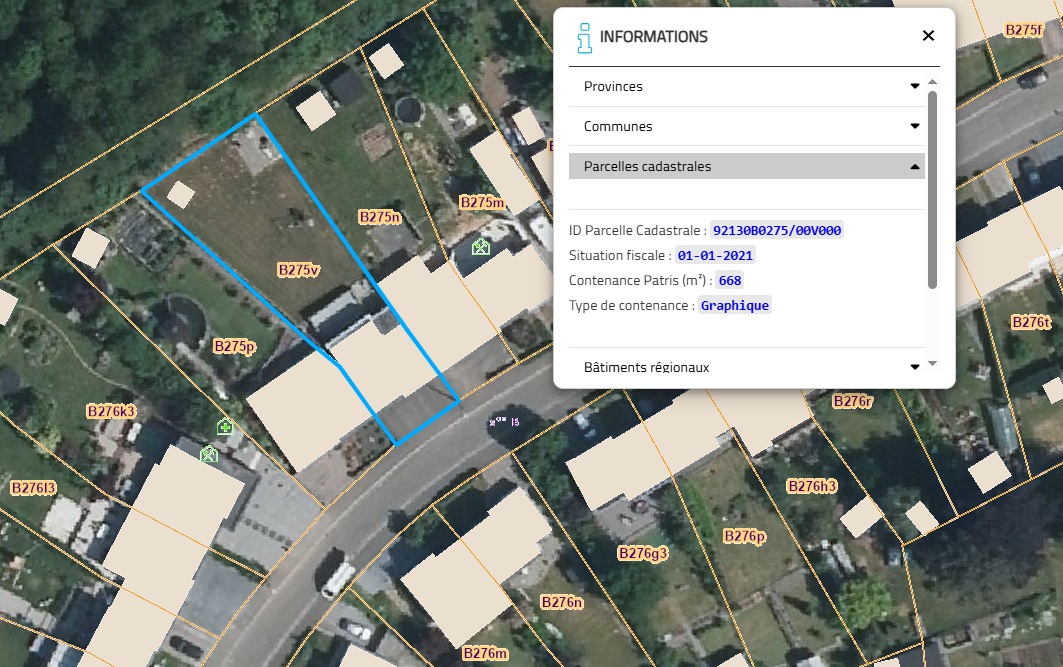Click the B275v parcel label
This screenshot has height=667, width=1063.
click(x=298, y=270)
